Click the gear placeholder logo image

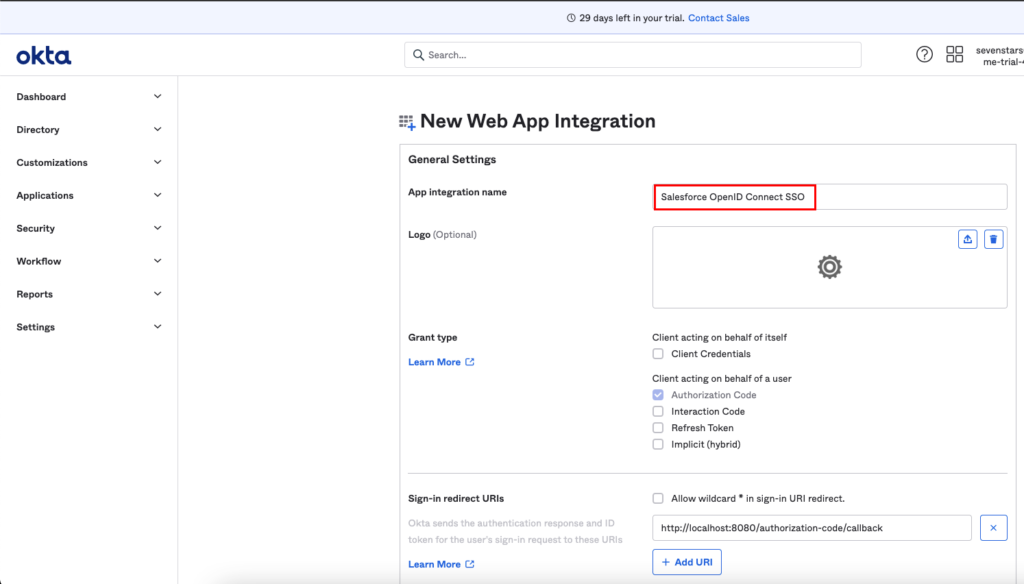[829, 267]
